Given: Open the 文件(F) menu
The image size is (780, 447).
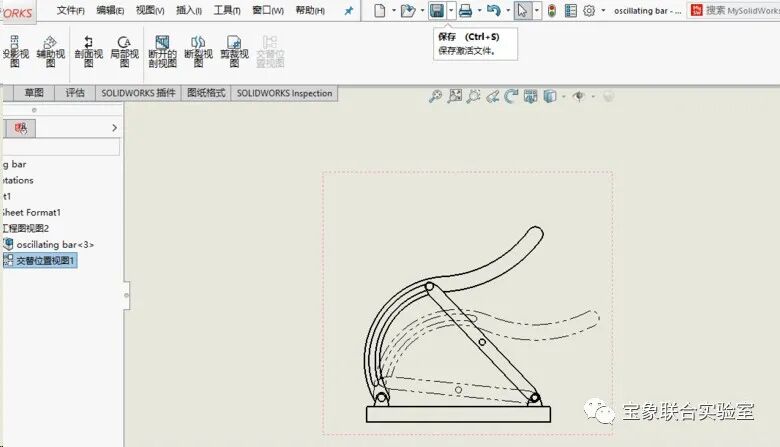Looking at the screenshot, I should tap(70, 10).
